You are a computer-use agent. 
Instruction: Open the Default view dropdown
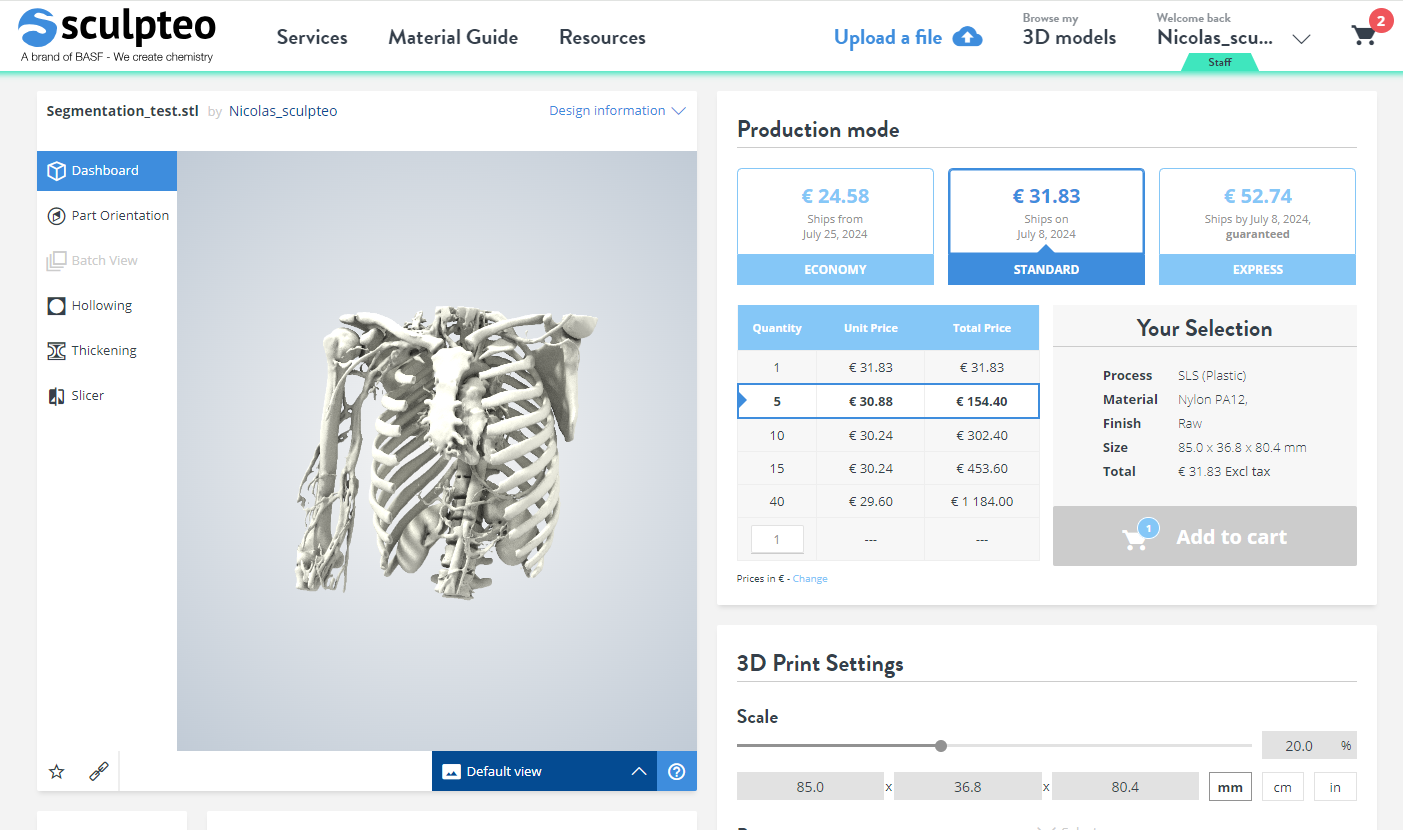click(543, 771)
